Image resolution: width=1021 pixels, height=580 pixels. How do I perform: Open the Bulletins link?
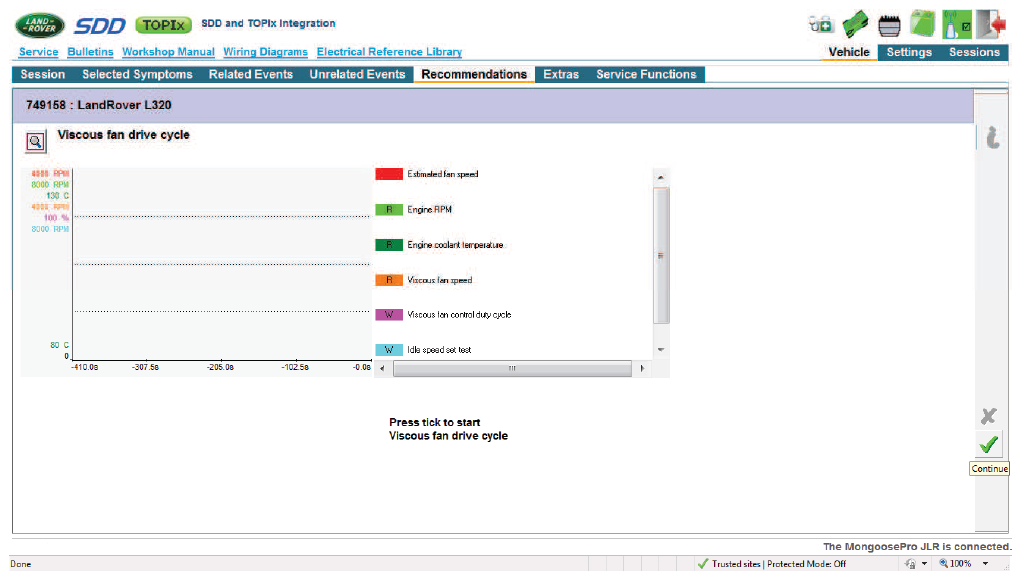pyautogui.click(x=90, y=52)
